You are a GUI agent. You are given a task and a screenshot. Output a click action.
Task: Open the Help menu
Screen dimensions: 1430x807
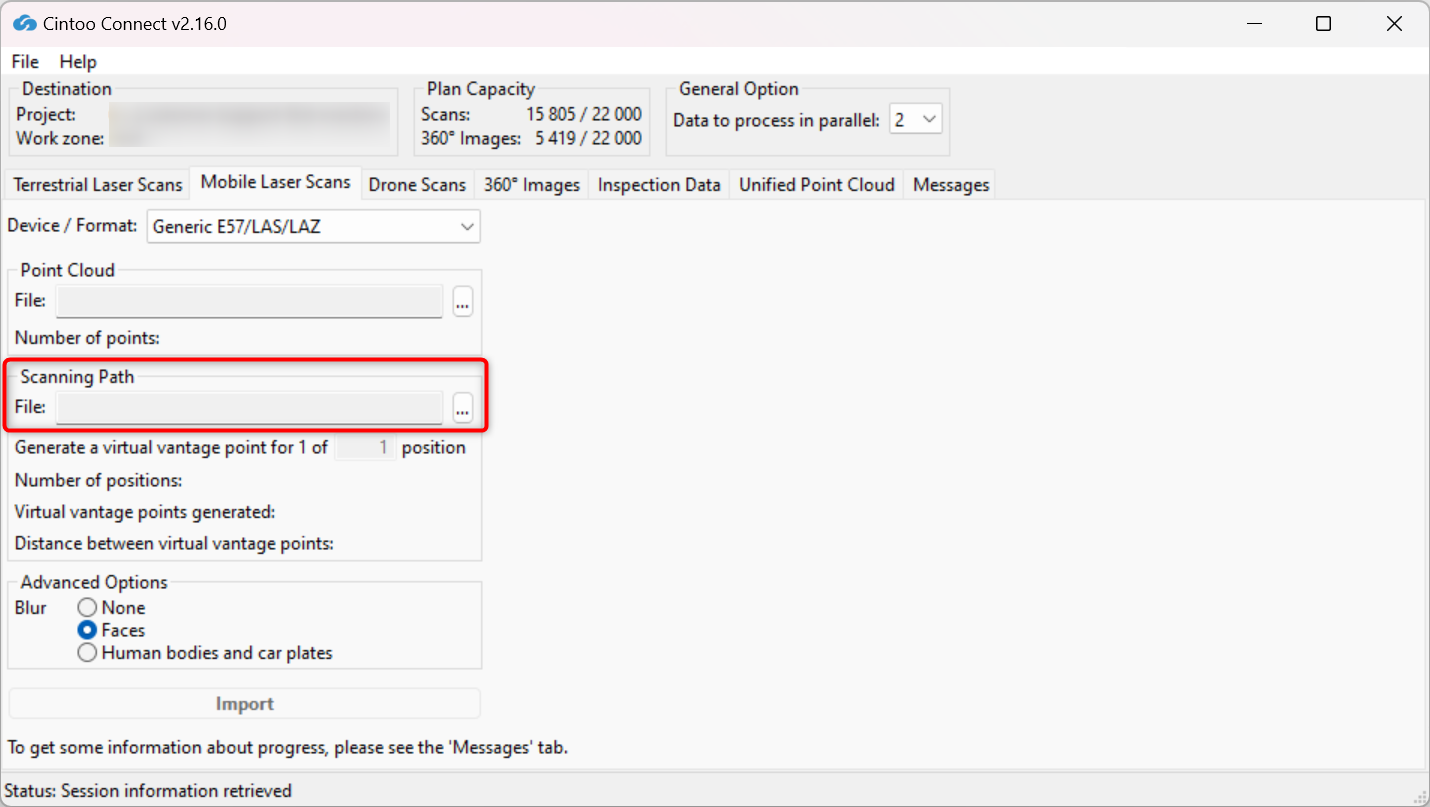(78, 62)
